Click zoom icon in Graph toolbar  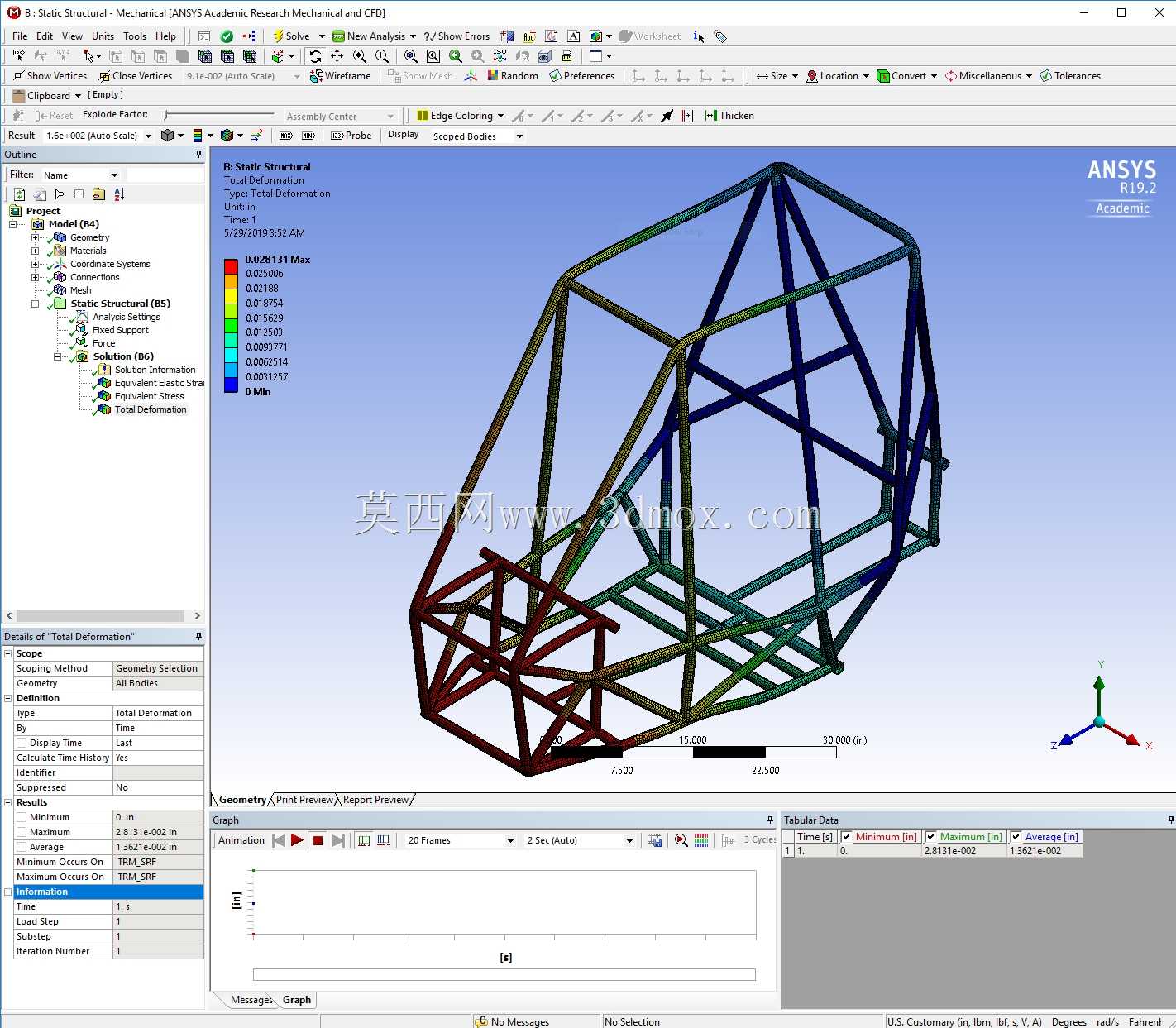click(681, 840)
